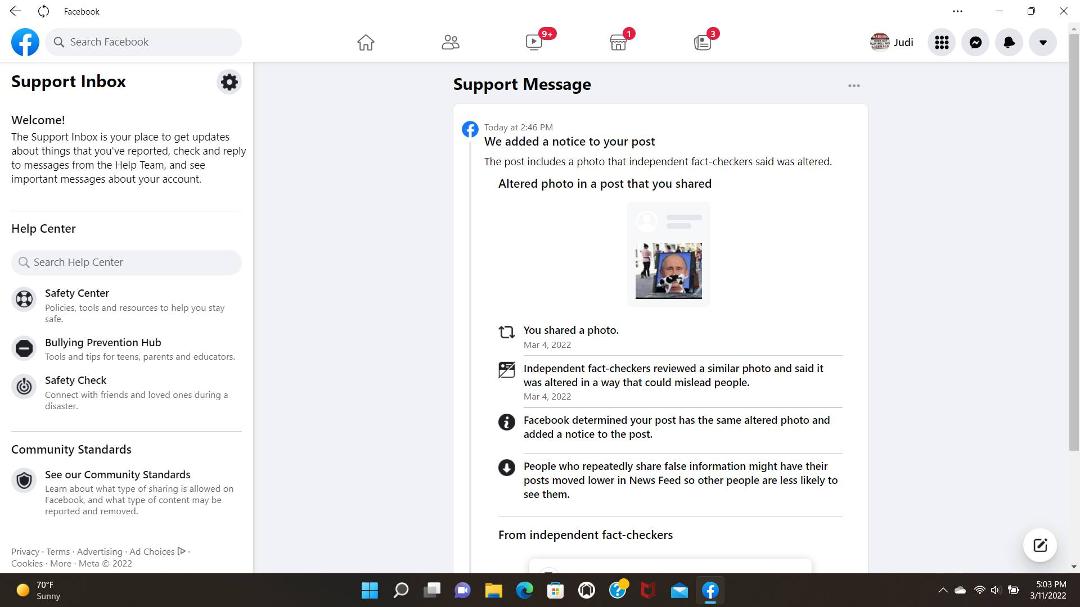1080x607 pixels.
Task: Open the notifications bell icon
Action: pyautogui.click(x=1009, y=42)
